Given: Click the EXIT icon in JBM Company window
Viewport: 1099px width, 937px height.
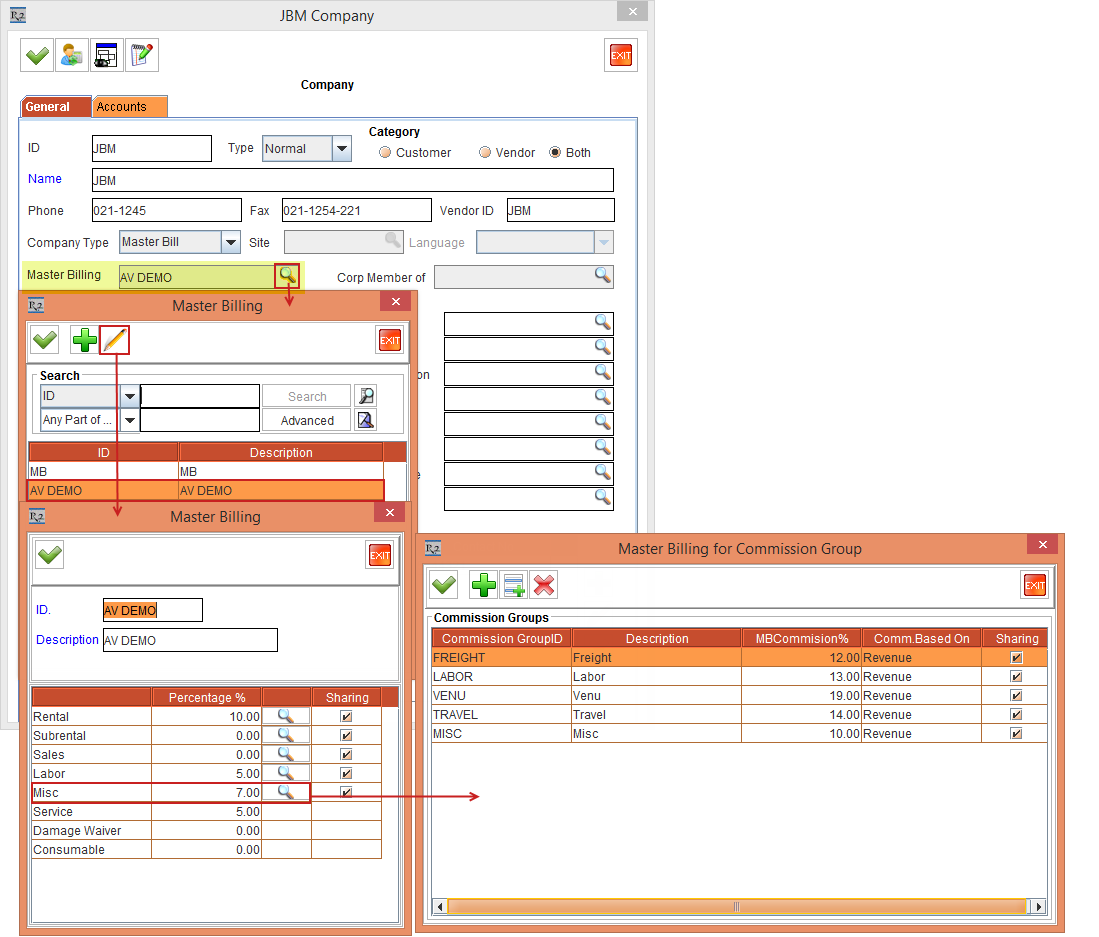Looking at the screenshot, I should pos(621,56).
